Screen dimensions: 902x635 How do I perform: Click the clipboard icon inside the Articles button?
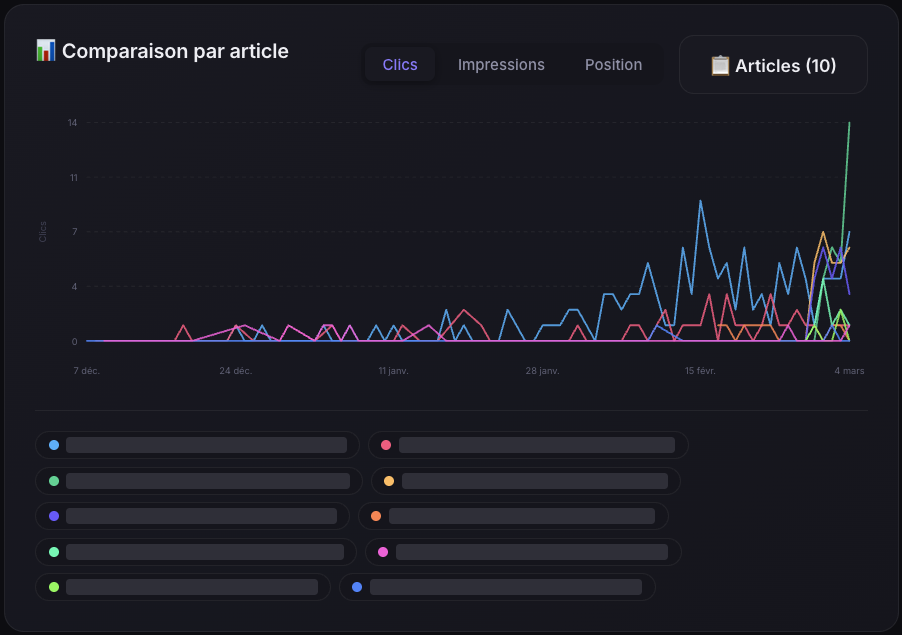click(x=720, y=64)
